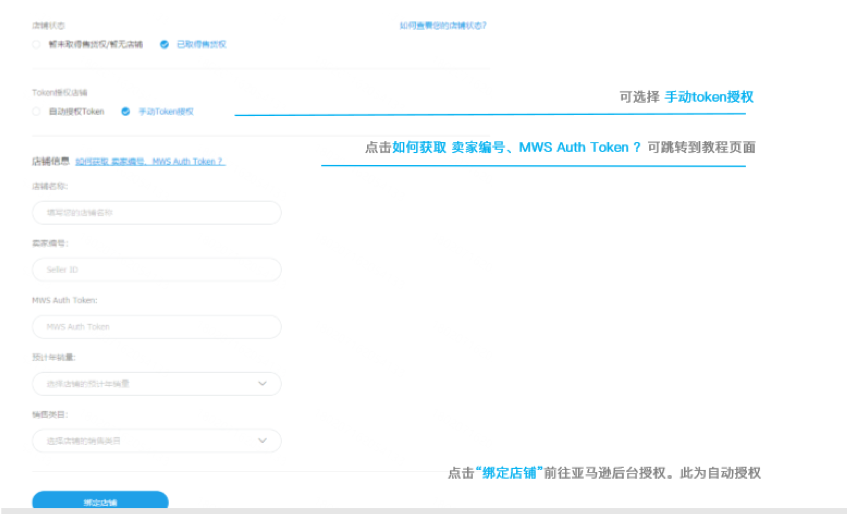The image size is (847, 514).
Task: Open the 预计年销量 dropdown
Action: tap(157, 384)
